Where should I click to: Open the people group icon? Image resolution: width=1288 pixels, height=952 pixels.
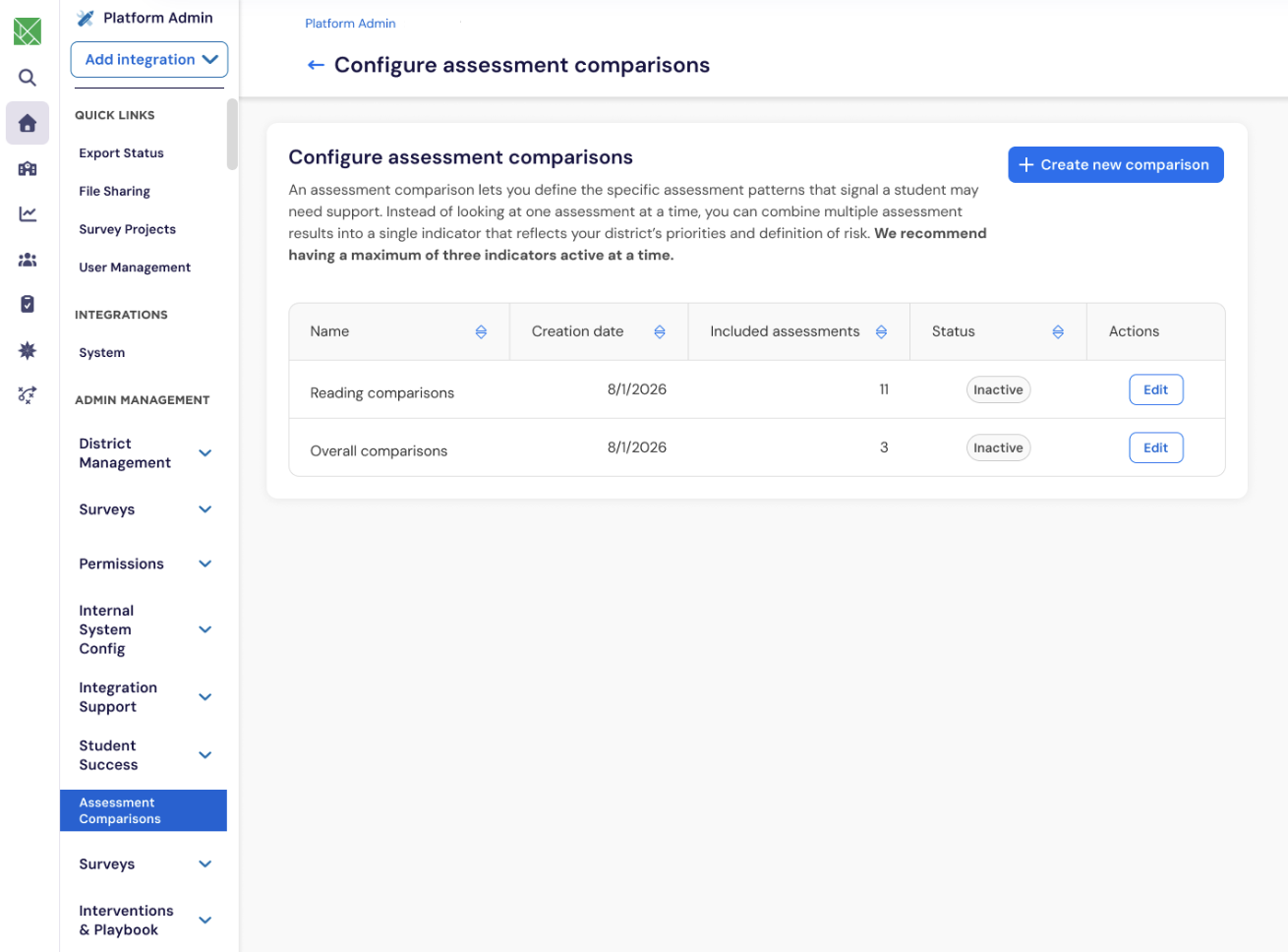(x=28, y=260)
